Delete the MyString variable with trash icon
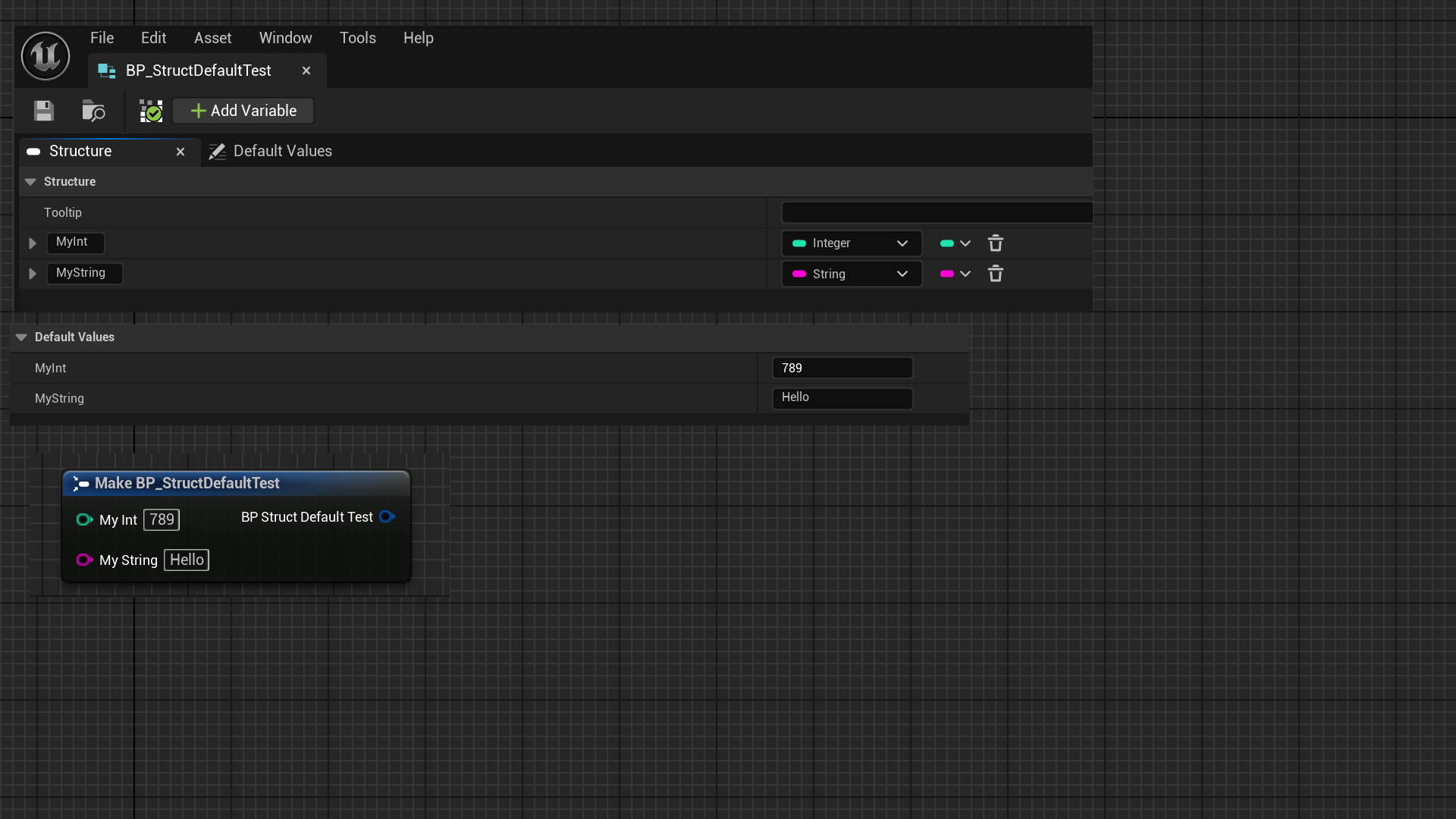 point(996,274)
